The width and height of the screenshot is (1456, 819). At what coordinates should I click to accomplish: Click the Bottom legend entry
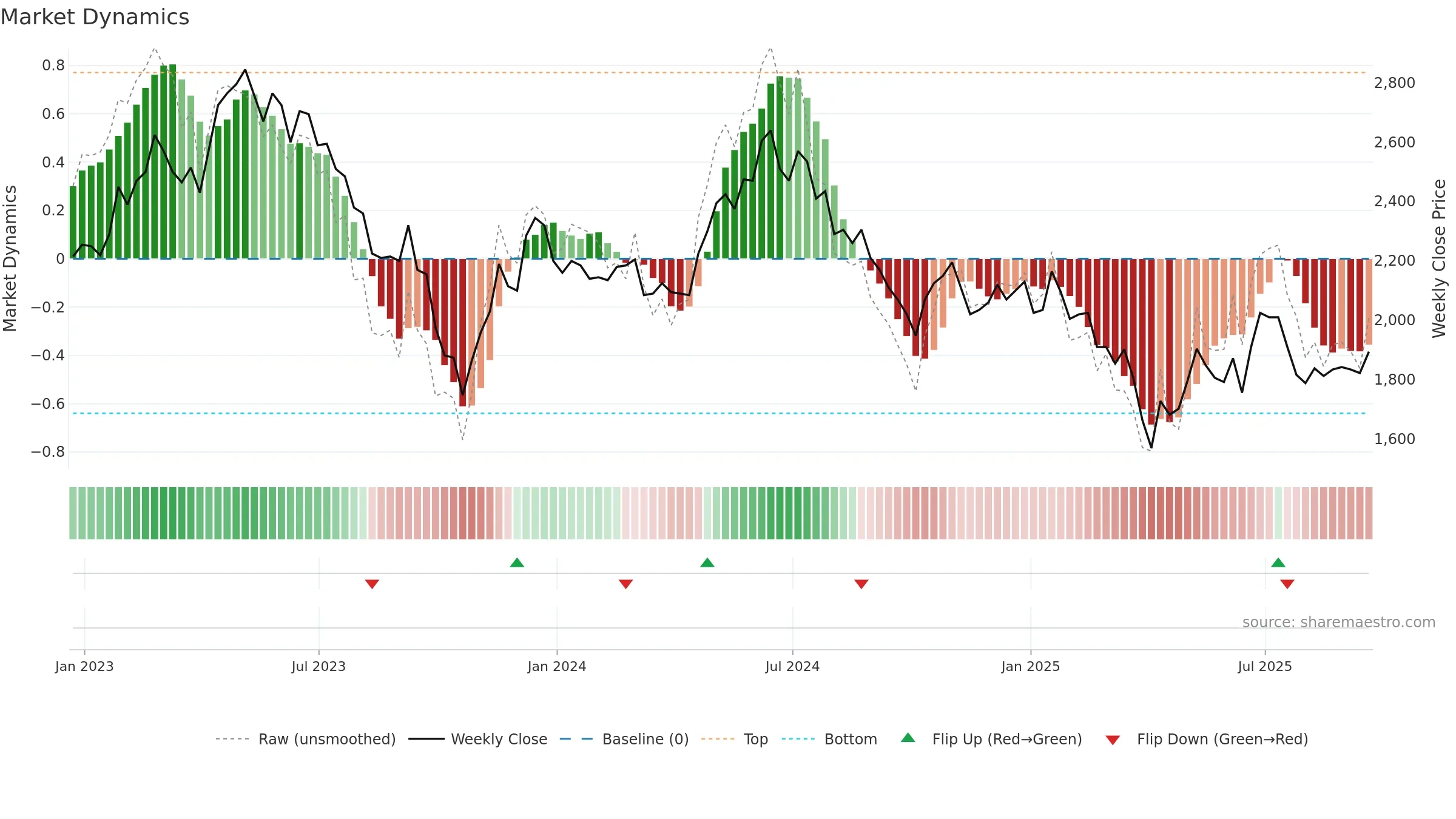[x=829, y=739]
